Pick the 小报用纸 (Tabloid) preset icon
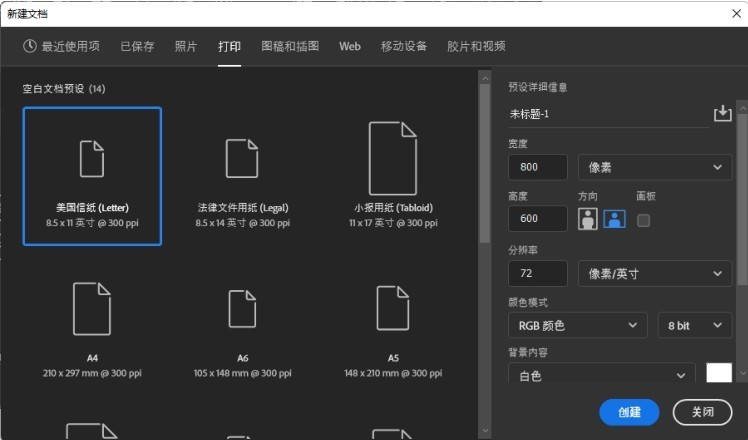This screenshot has height=440, width=748. 393,158
